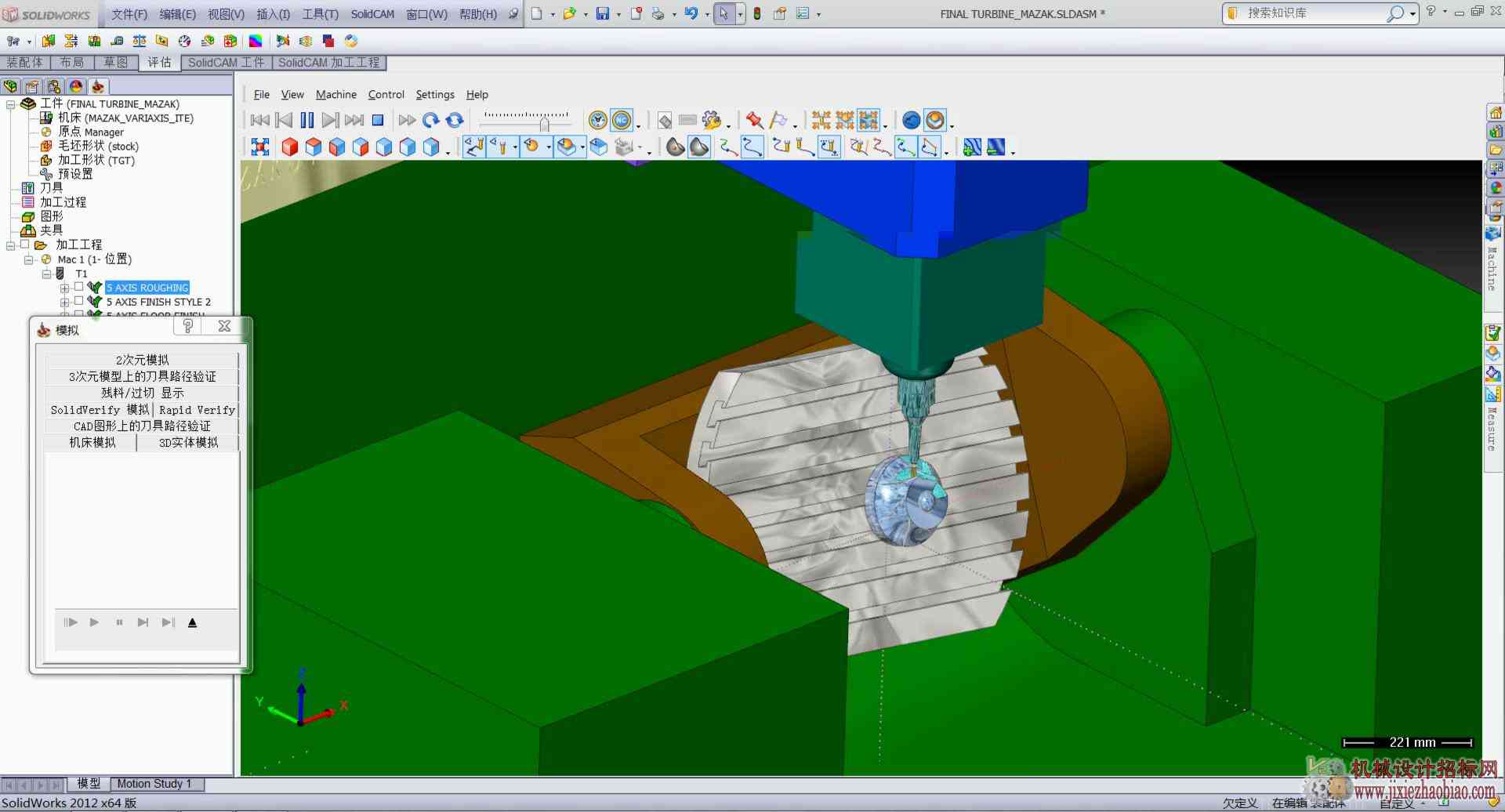Adjust the simulation speed slider handle

[544, 124]
